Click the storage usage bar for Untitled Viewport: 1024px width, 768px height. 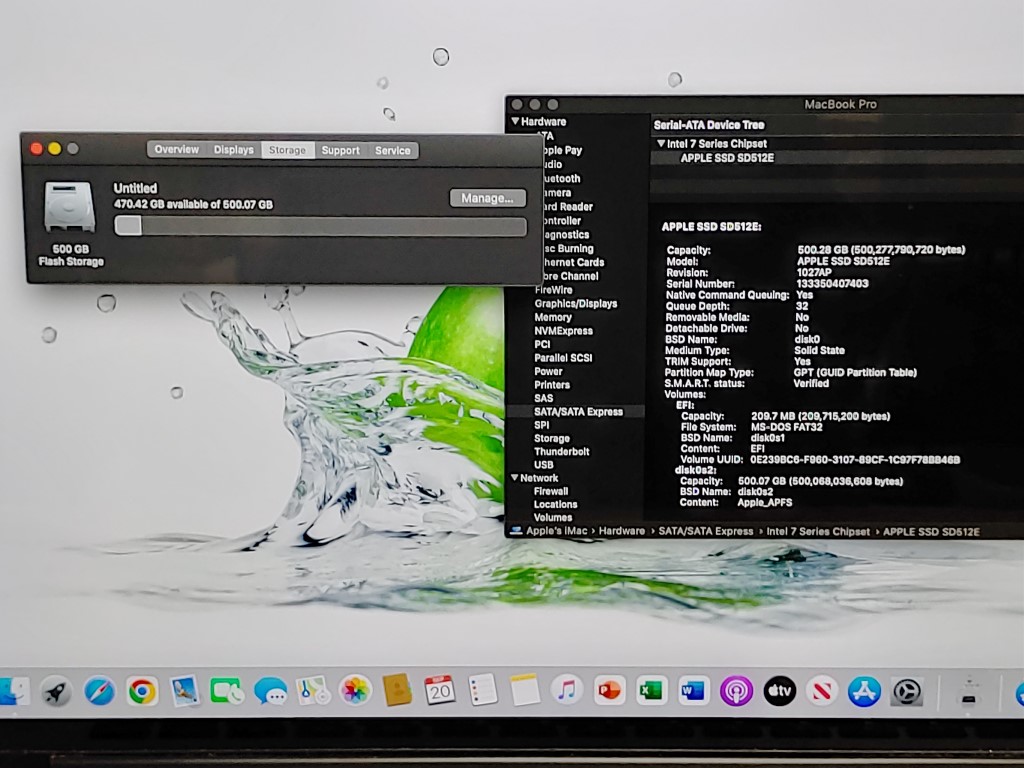[321, 226]
